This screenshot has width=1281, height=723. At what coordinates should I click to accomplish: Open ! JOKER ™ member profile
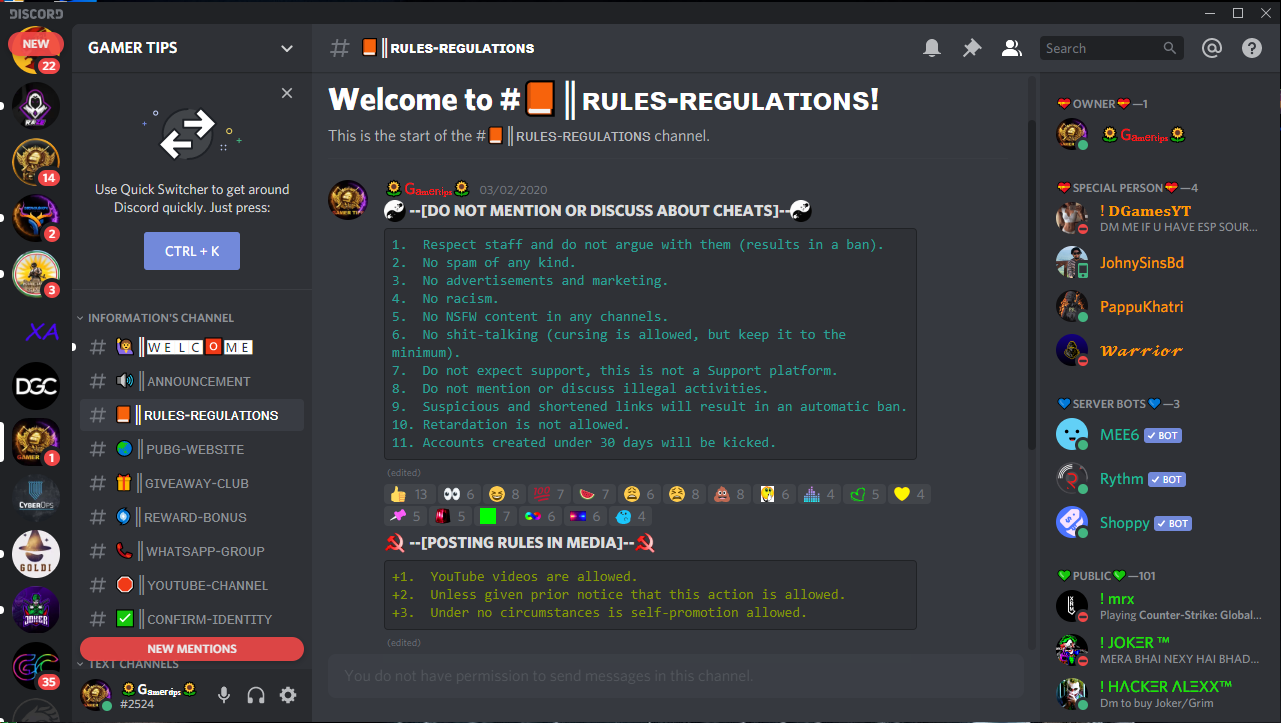click(1160, 650)
